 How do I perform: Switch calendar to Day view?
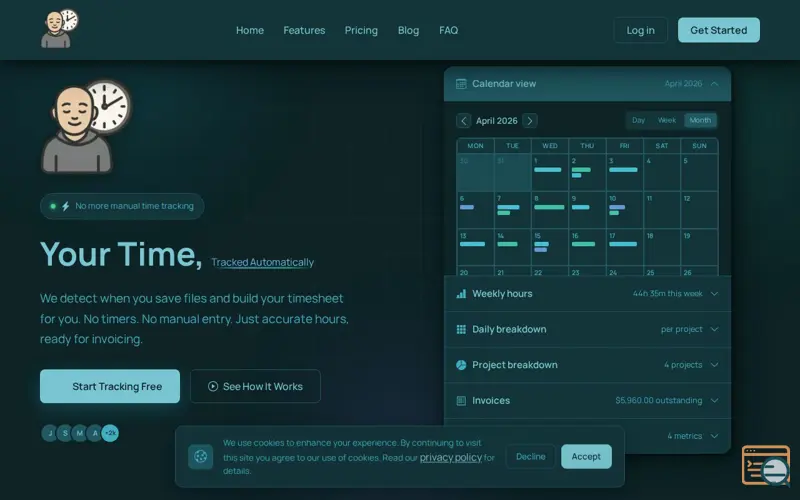[x=638, y=120]
